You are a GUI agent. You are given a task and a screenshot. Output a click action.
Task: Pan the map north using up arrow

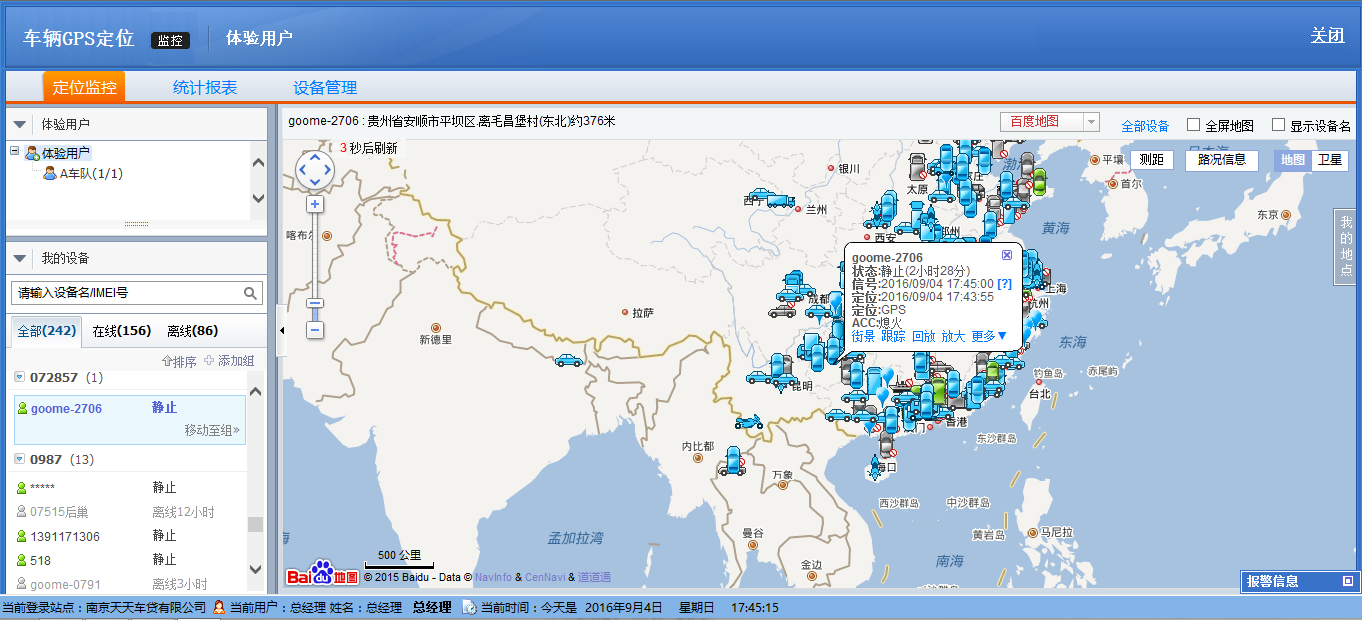[x=315, y=157]
